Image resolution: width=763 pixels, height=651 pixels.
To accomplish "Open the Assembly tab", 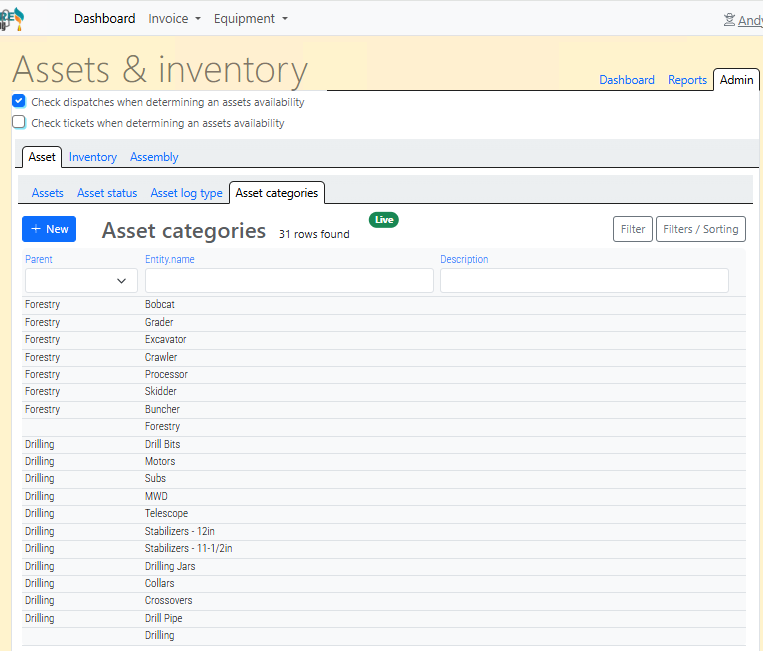I will click(x=154, y=157).
